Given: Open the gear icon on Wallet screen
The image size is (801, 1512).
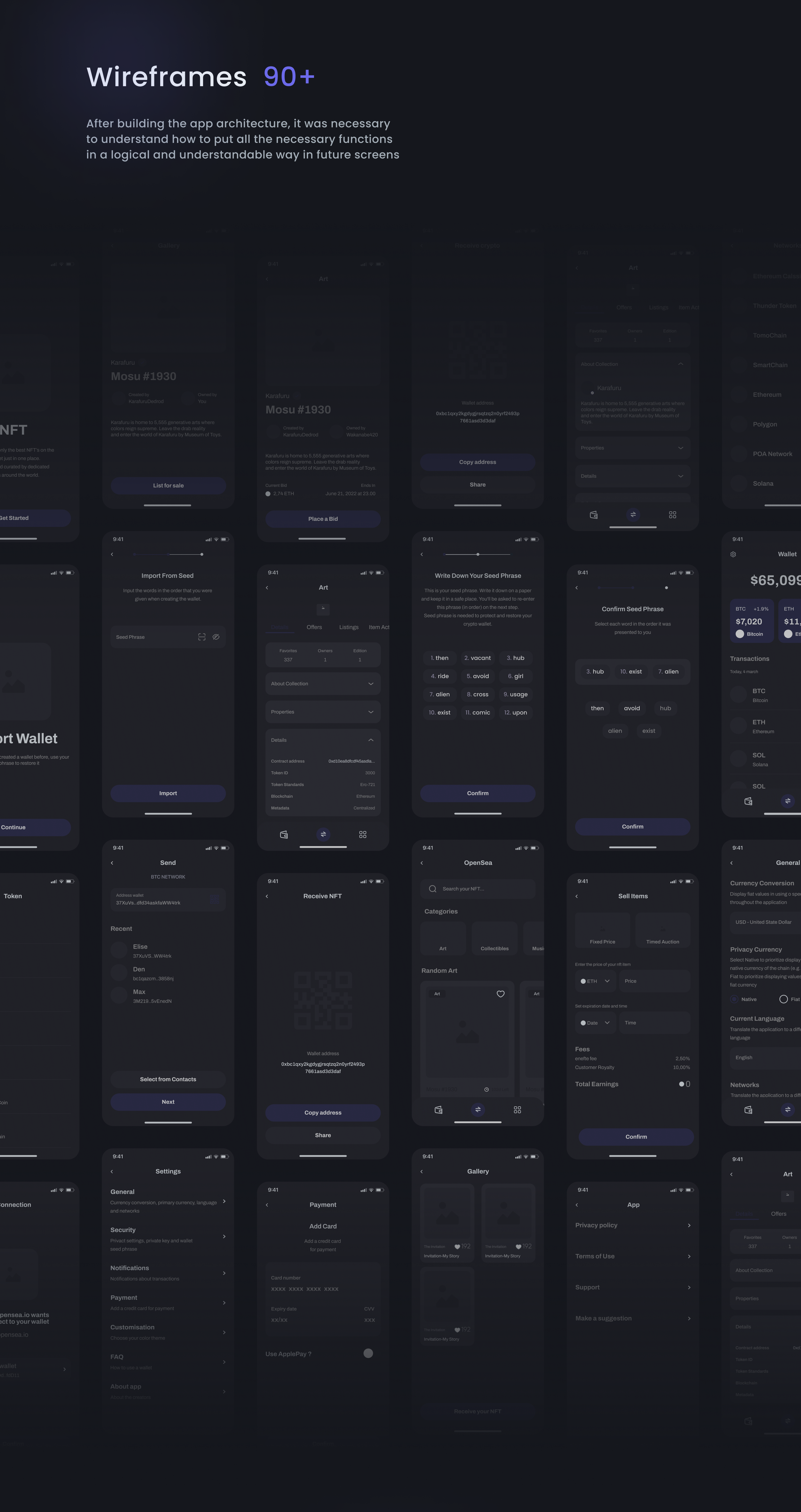Looking at the screenshot, I should click(x=733, y=554).
